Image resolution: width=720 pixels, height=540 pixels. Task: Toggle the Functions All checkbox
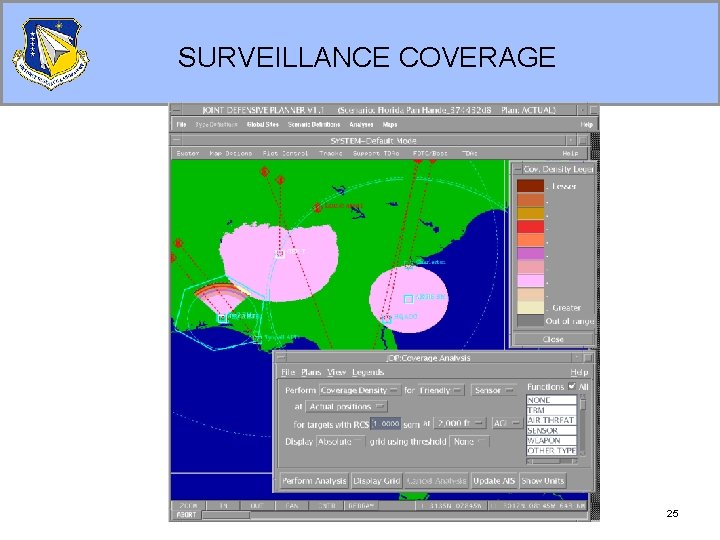(572, 386)
